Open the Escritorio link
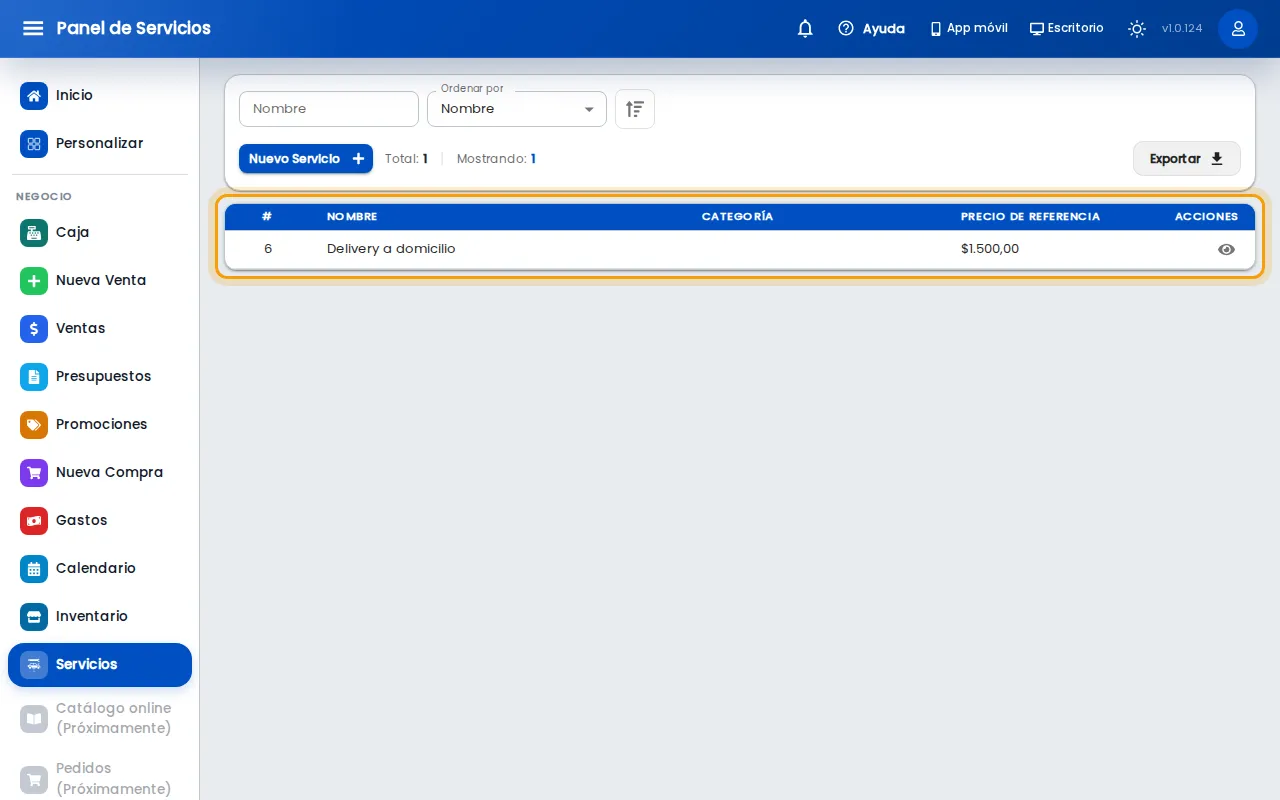 click(1067, 29)
